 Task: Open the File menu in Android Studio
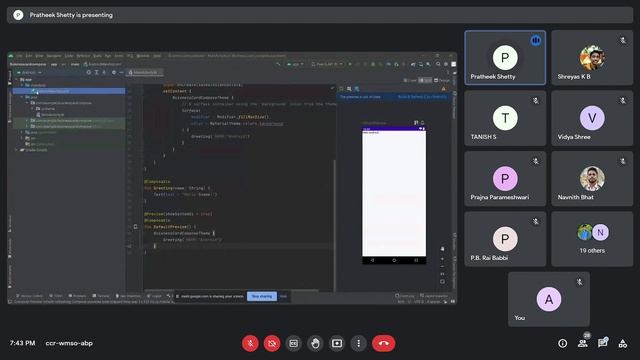coord(19,56)
